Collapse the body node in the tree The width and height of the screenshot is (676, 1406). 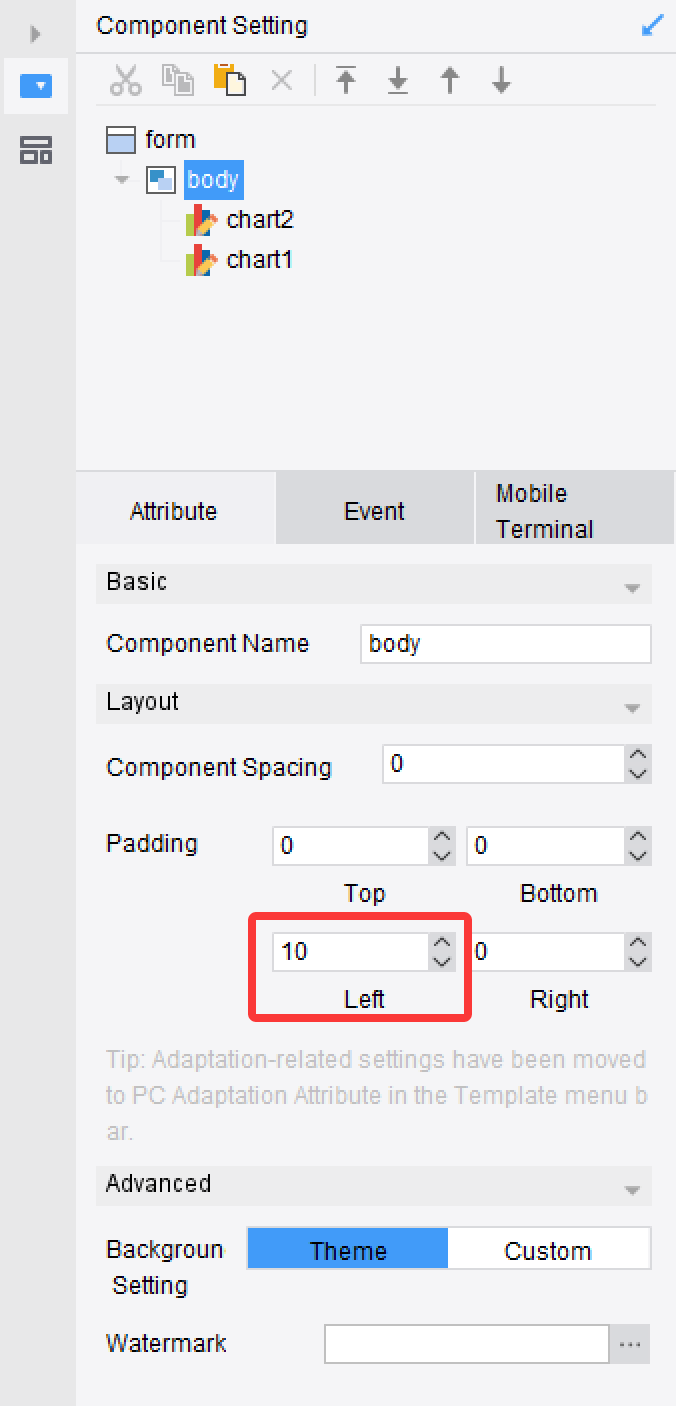click(122, 181)
